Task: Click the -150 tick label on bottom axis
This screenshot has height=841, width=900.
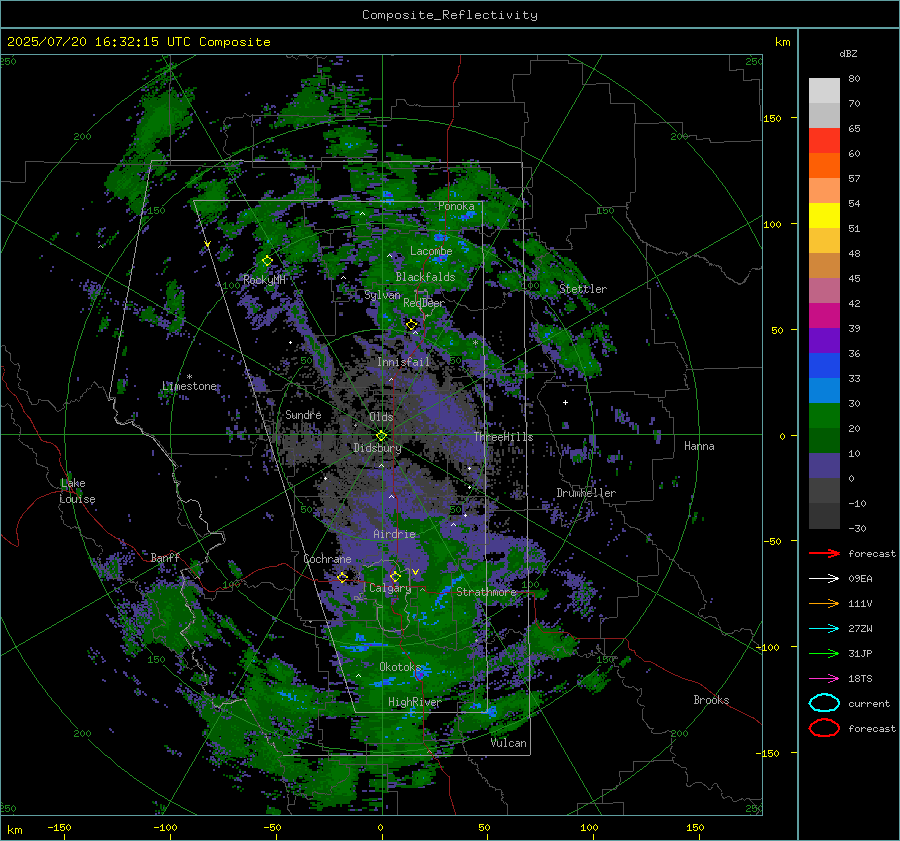Action: (59, 828)
